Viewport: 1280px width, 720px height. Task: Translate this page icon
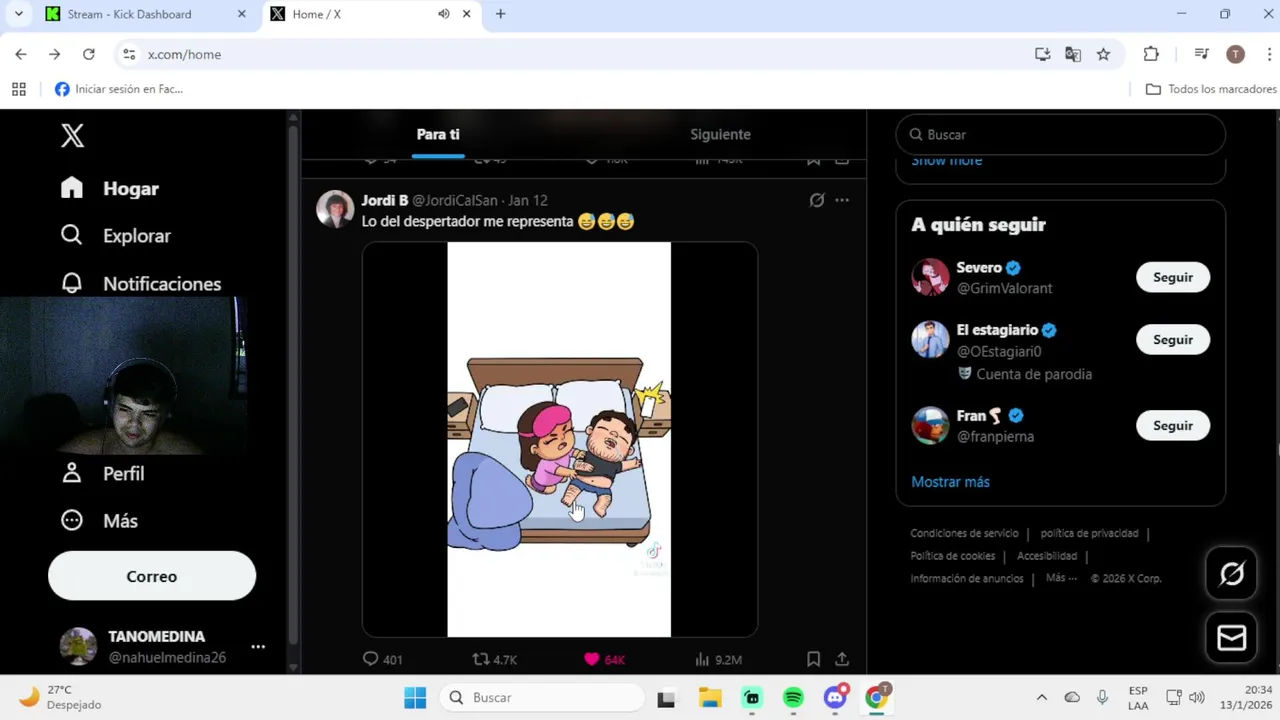[x=1073, y=54]
